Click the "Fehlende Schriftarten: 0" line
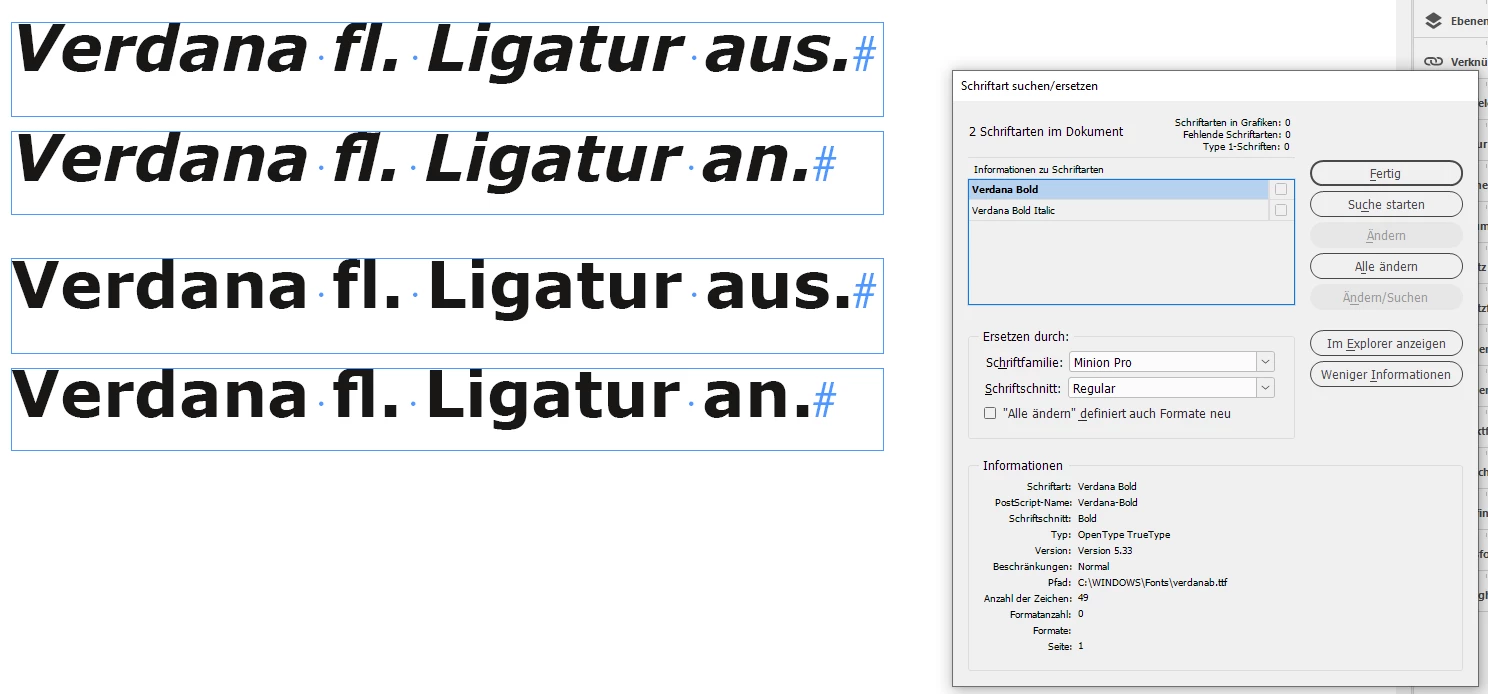 (1236, 134)
